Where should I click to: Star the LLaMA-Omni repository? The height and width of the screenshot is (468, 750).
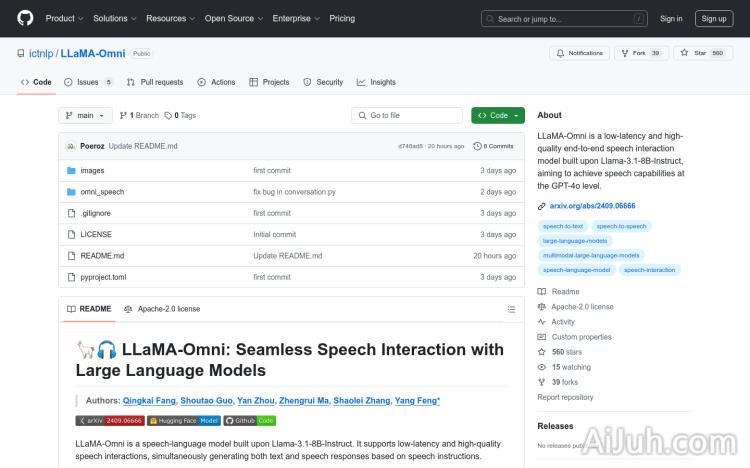[x=703, y=53]
